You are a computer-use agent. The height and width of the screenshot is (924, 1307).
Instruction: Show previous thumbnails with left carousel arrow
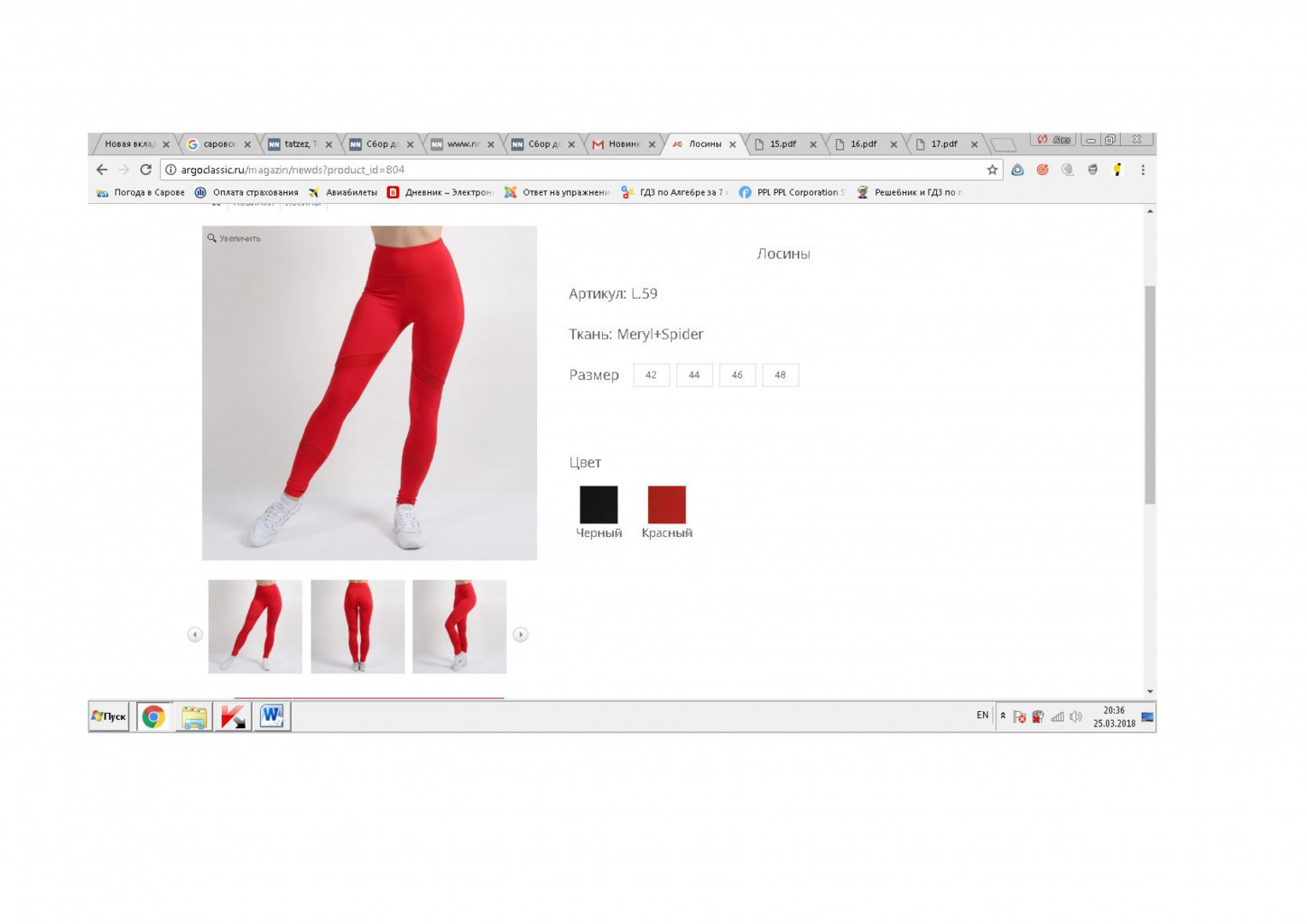click(195, 634)
